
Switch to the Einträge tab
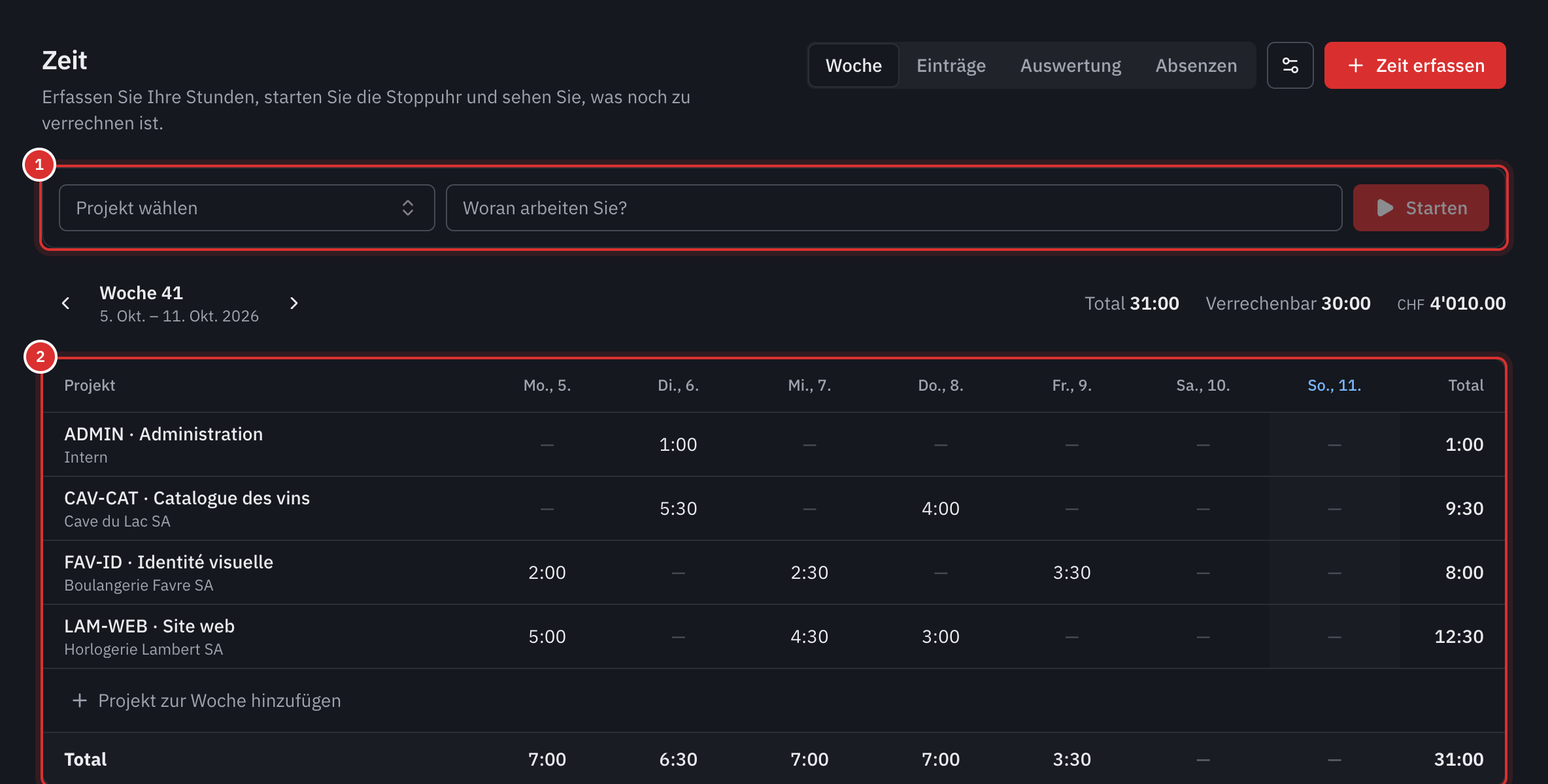951,65
